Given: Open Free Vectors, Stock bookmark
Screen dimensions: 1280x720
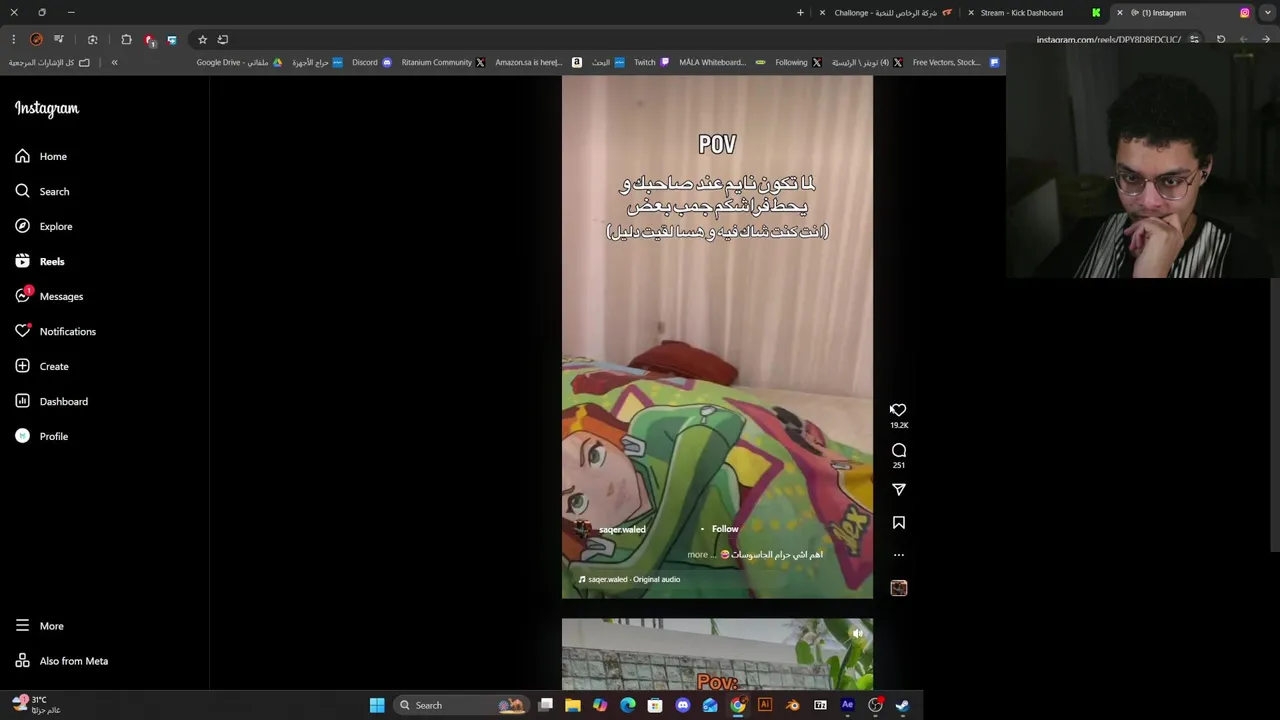Looking at the screenshot, I should tap(955, 62).
